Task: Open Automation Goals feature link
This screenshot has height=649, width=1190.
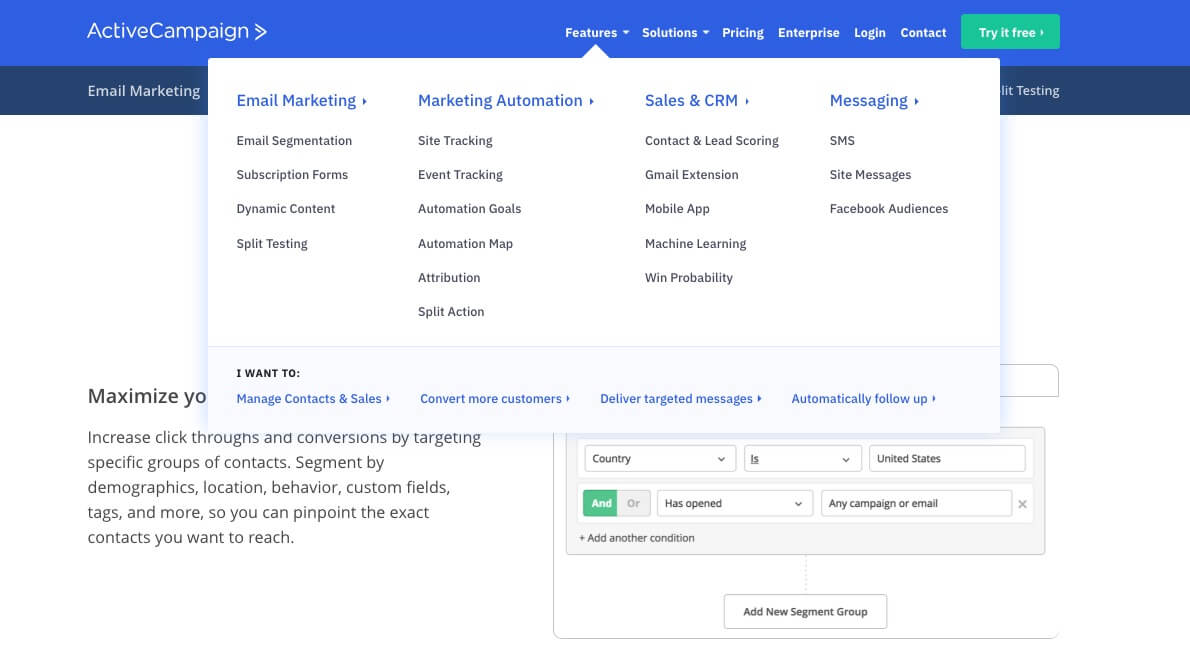Action: click(469, 209)
